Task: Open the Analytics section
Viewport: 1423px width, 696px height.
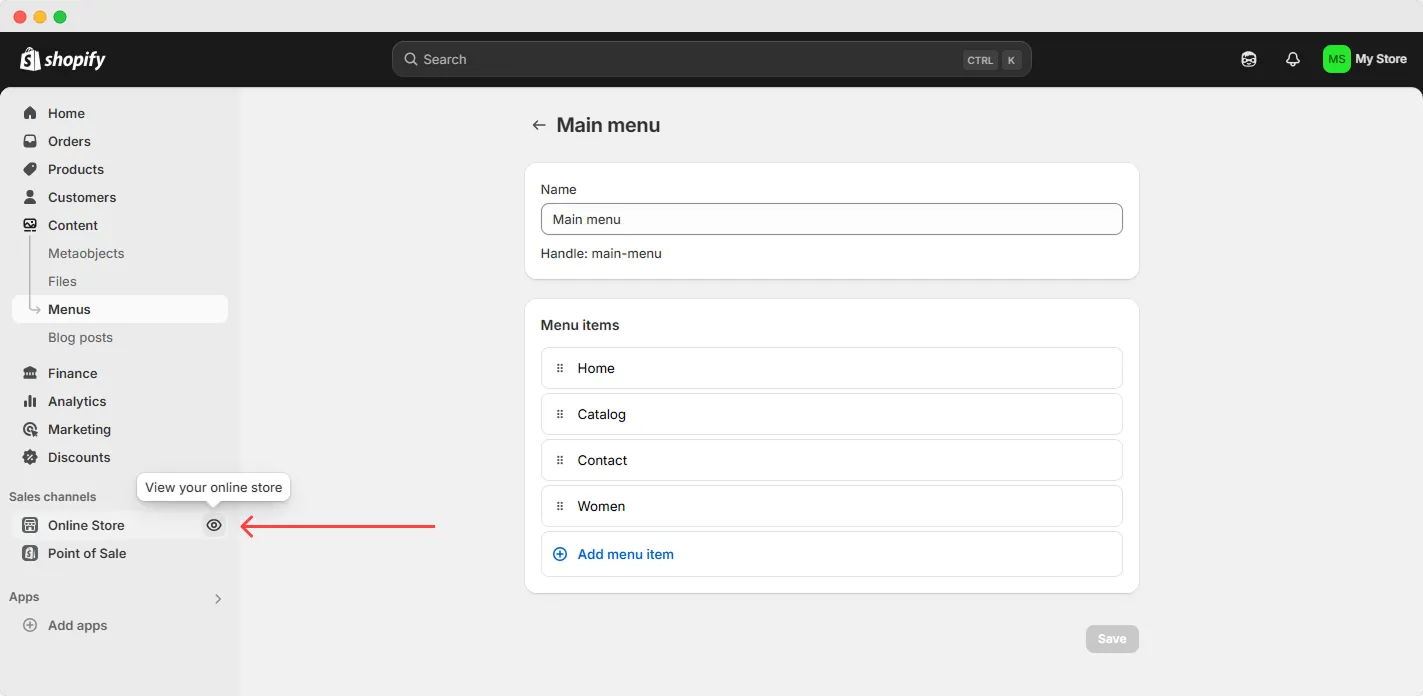Action: [x=77, y=401]
